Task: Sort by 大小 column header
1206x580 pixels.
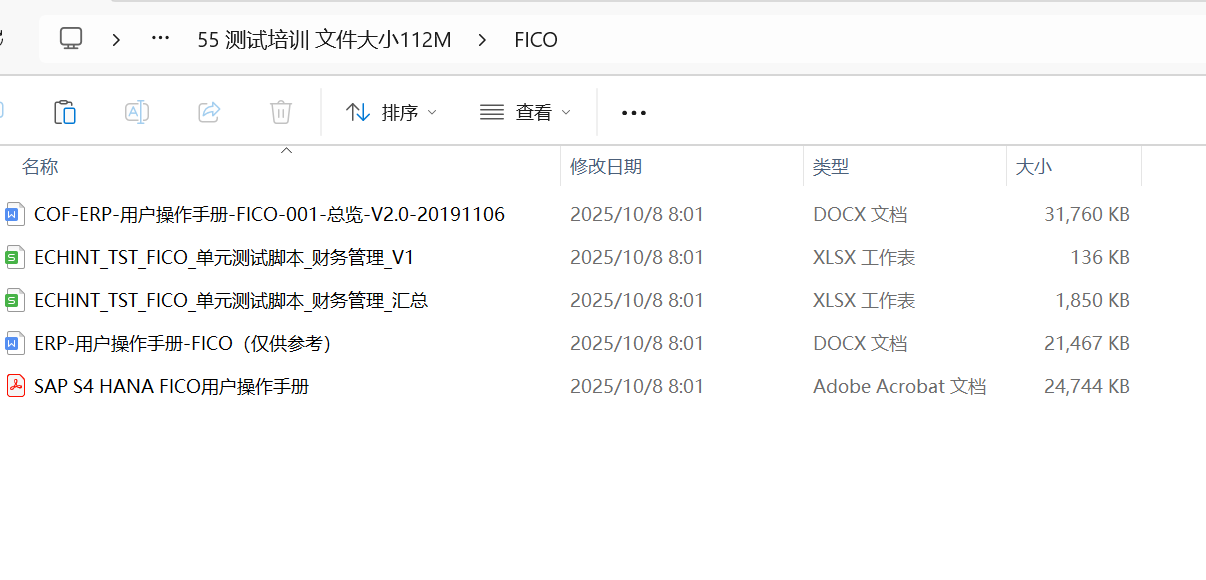Action: pos(1034,167)
